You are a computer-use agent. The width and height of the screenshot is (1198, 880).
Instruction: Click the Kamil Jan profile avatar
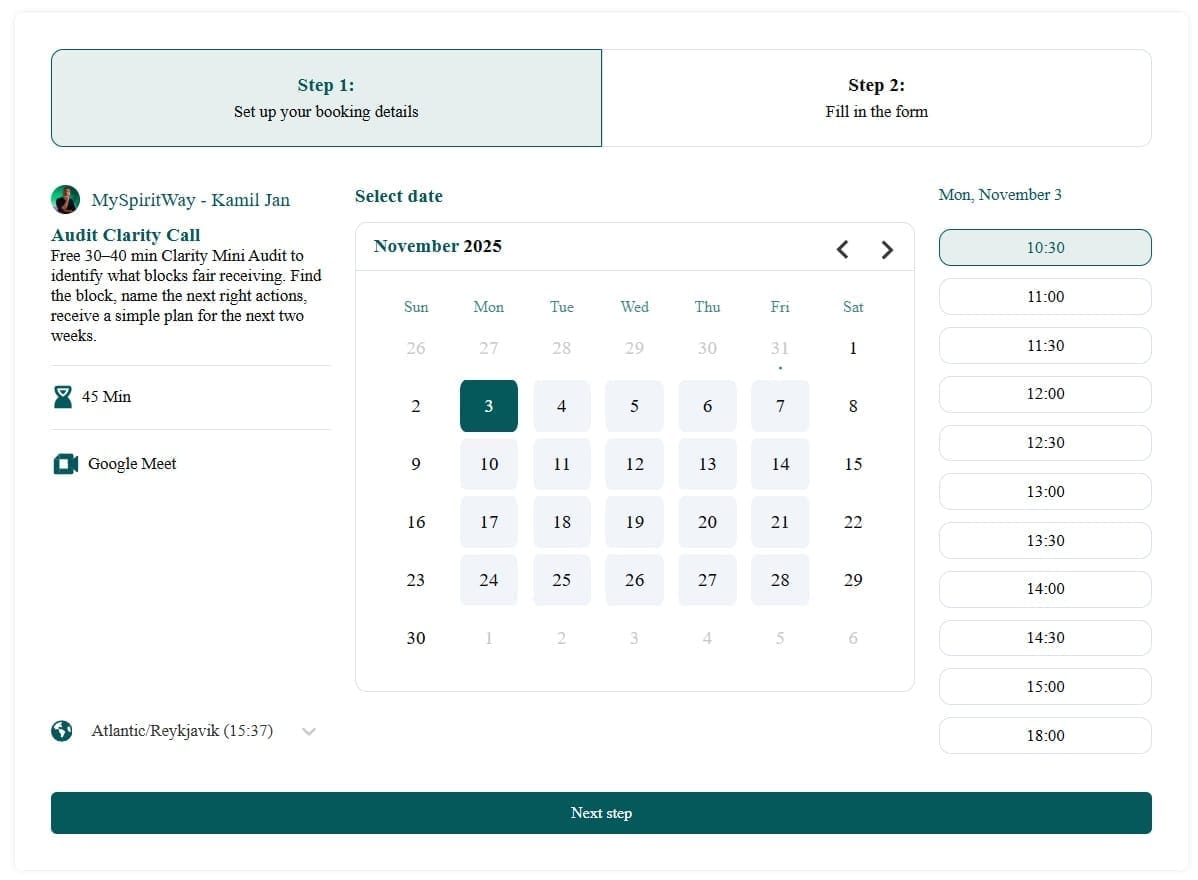coord(65,200)
